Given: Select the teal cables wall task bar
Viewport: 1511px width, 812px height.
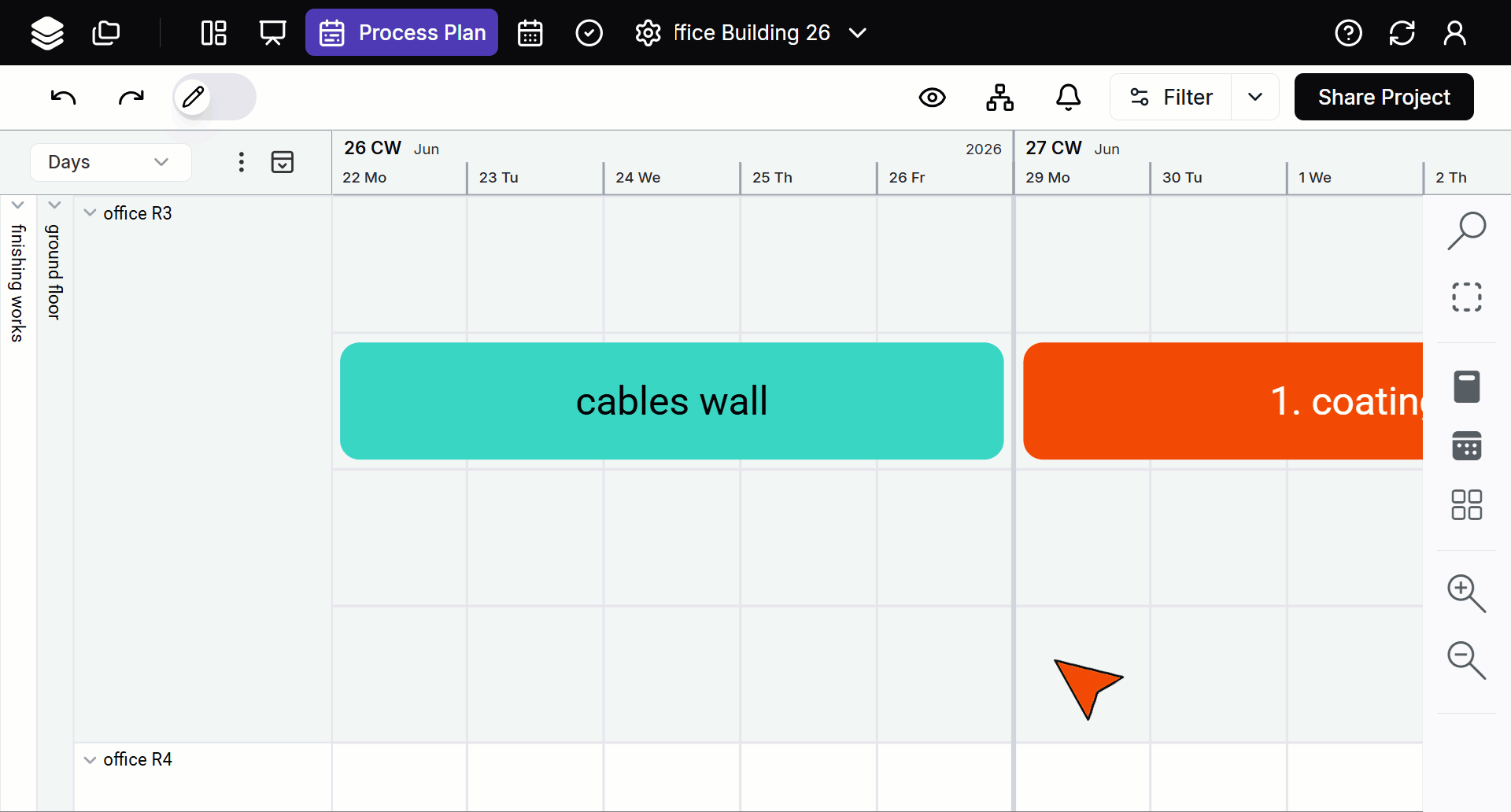Looking at the screenshot, I should (x=671, y=400).
